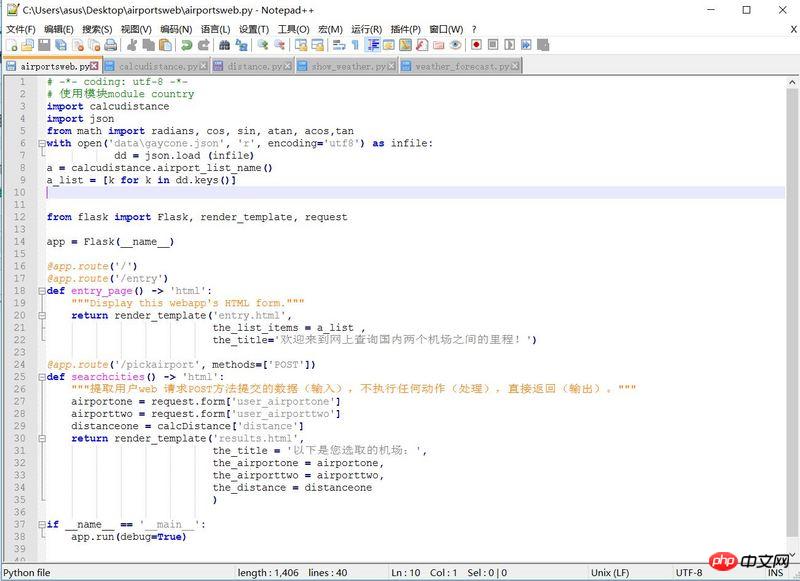Click the Zoom In toolbar icon

[x=263, y=45]
